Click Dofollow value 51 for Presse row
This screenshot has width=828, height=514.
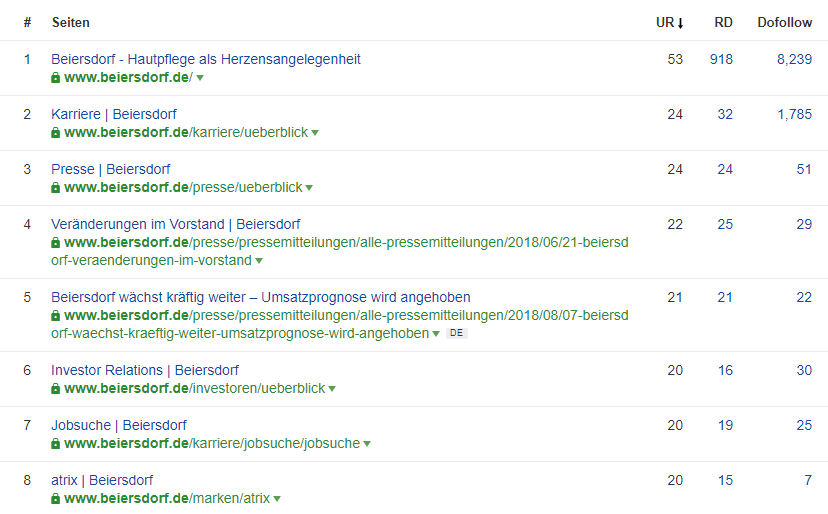pyautogui.click(x=804, y=169)
